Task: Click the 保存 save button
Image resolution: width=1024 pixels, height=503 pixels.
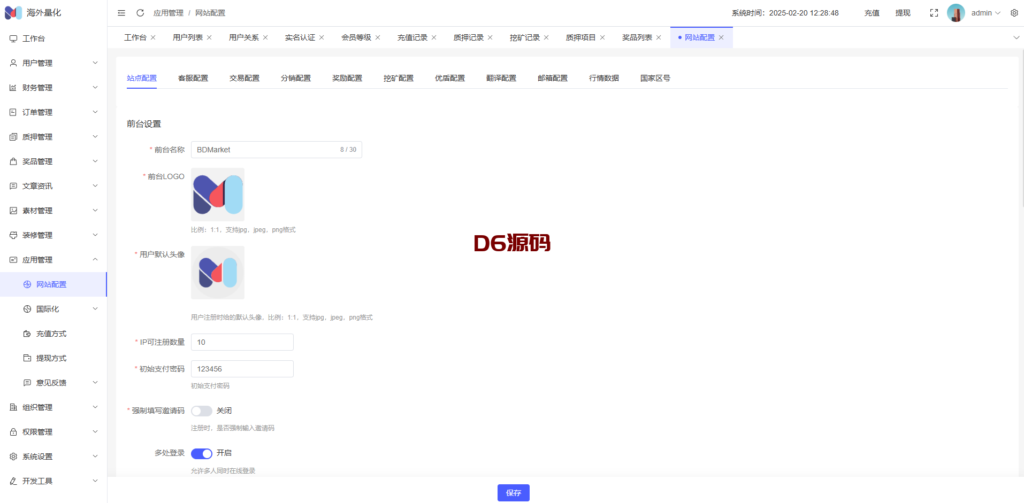Action: tap(513, 493)
